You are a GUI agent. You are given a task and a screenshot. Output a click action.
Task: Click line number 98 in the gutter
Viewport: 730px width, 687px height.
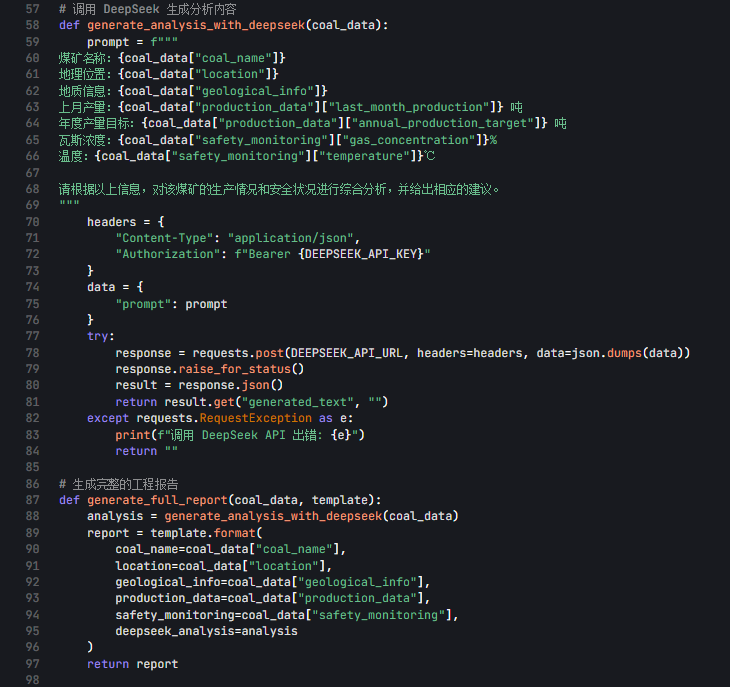(33, 680)
